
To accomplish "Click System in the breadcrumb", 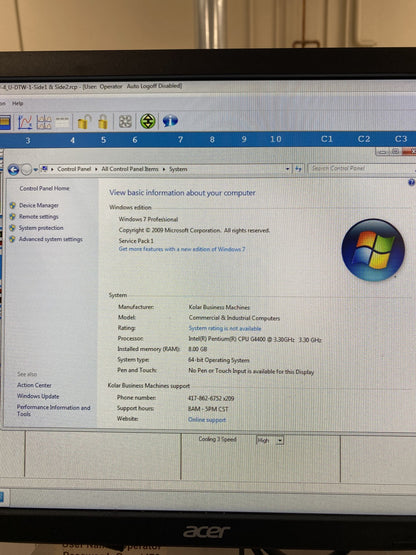I will [x=178, y=169].
